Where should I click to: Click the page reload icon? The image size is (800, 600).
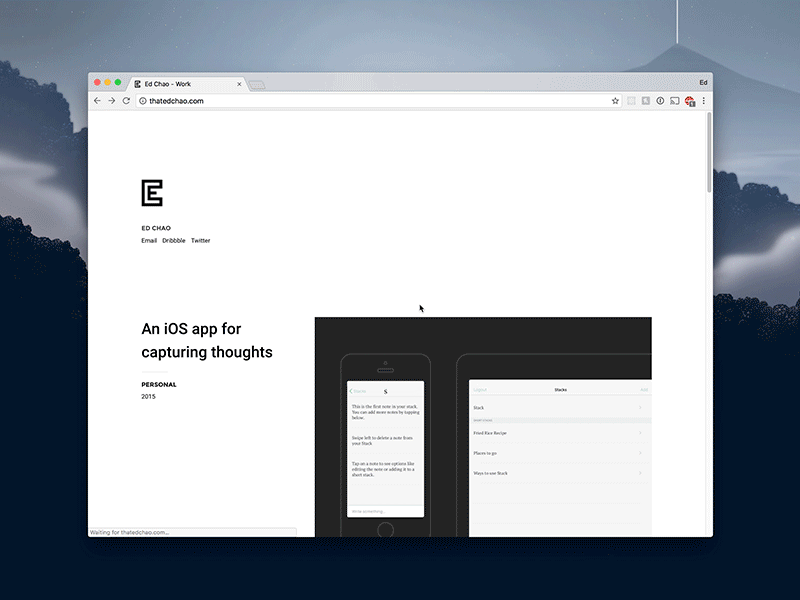coord(127,100)
